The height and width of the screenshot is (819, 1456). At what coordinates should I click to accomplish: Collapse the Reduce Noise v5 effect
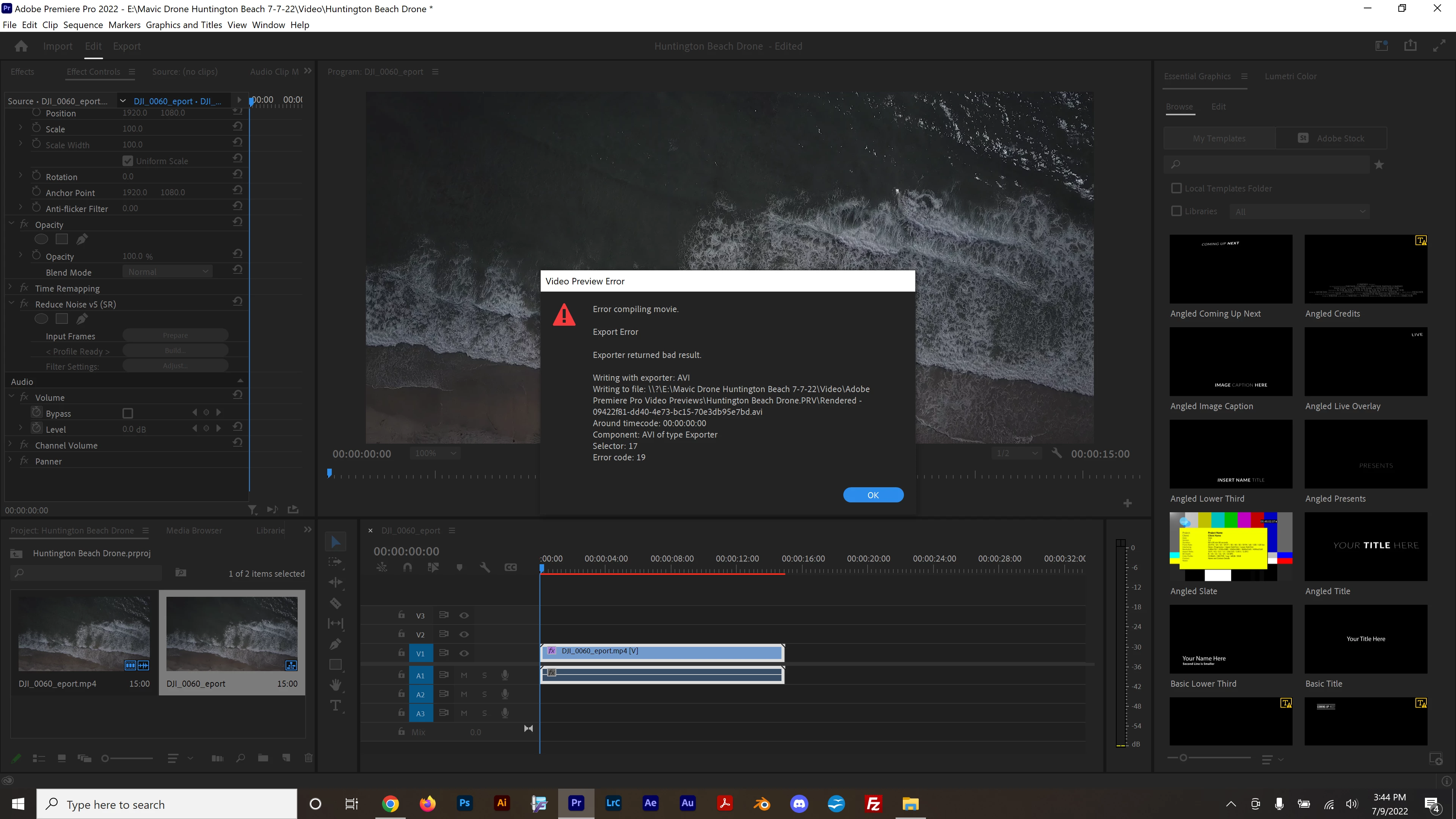point(11,303)
